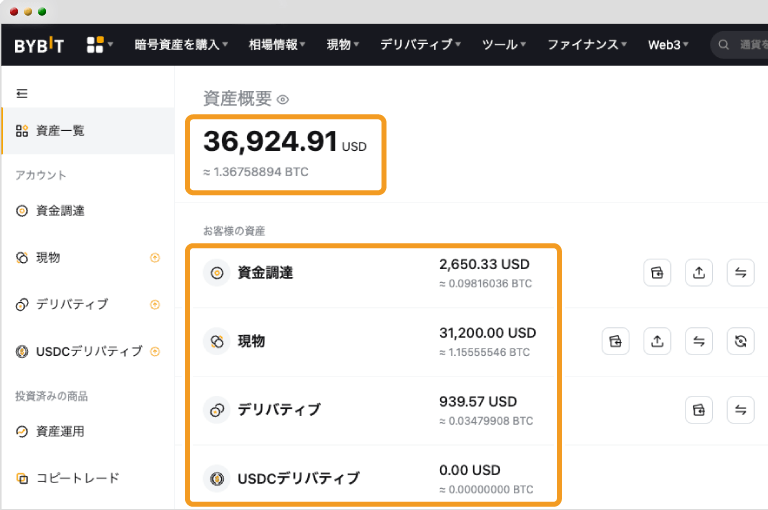The width and height of the screenshot is (768, 510).
Task: Click the withdraw icon in 現物 row
Action: [657, 341]
